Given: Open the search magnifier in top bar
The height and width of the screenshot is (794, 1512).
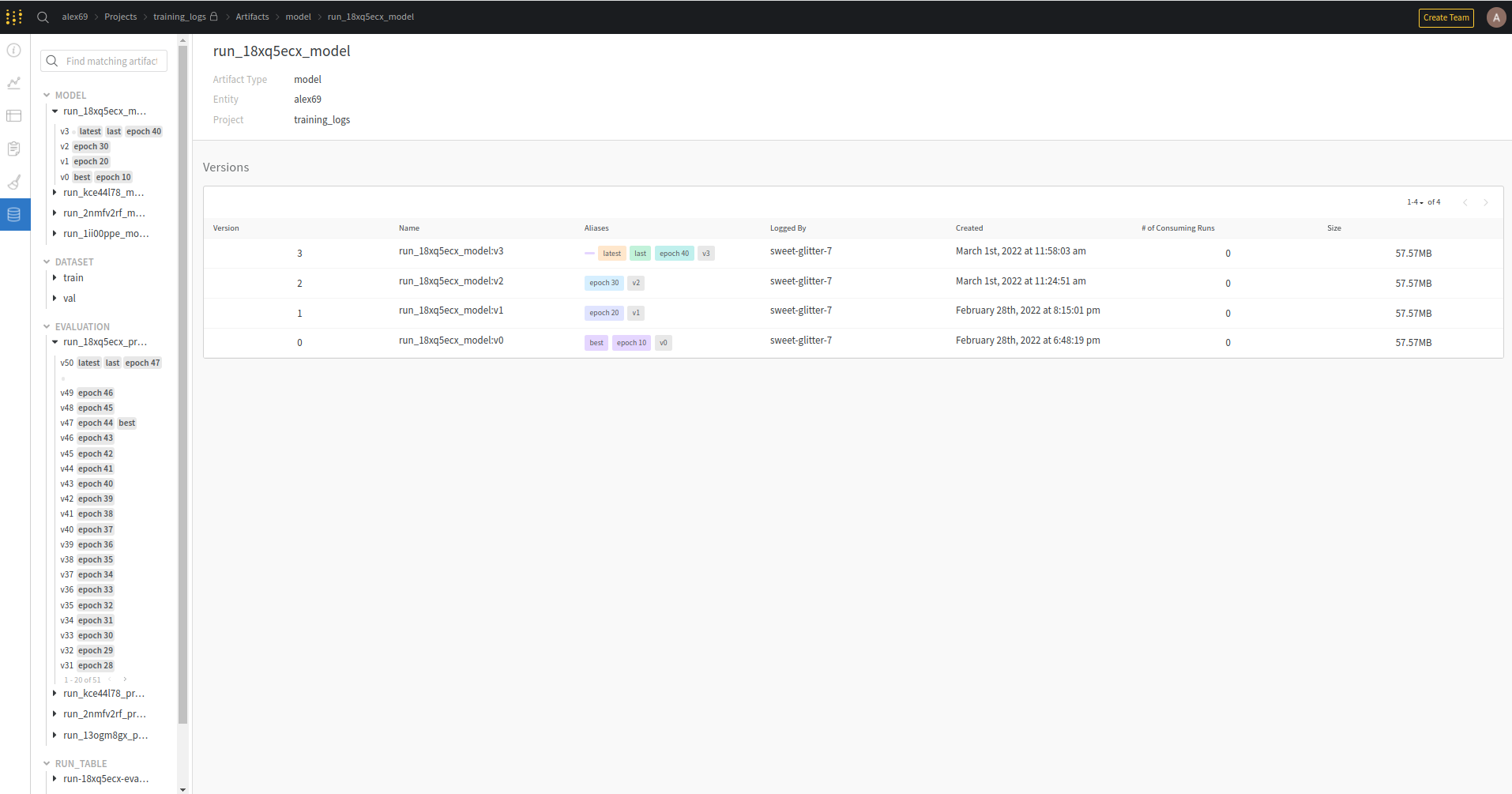Looking at the screenshot, I should (43, 17).
